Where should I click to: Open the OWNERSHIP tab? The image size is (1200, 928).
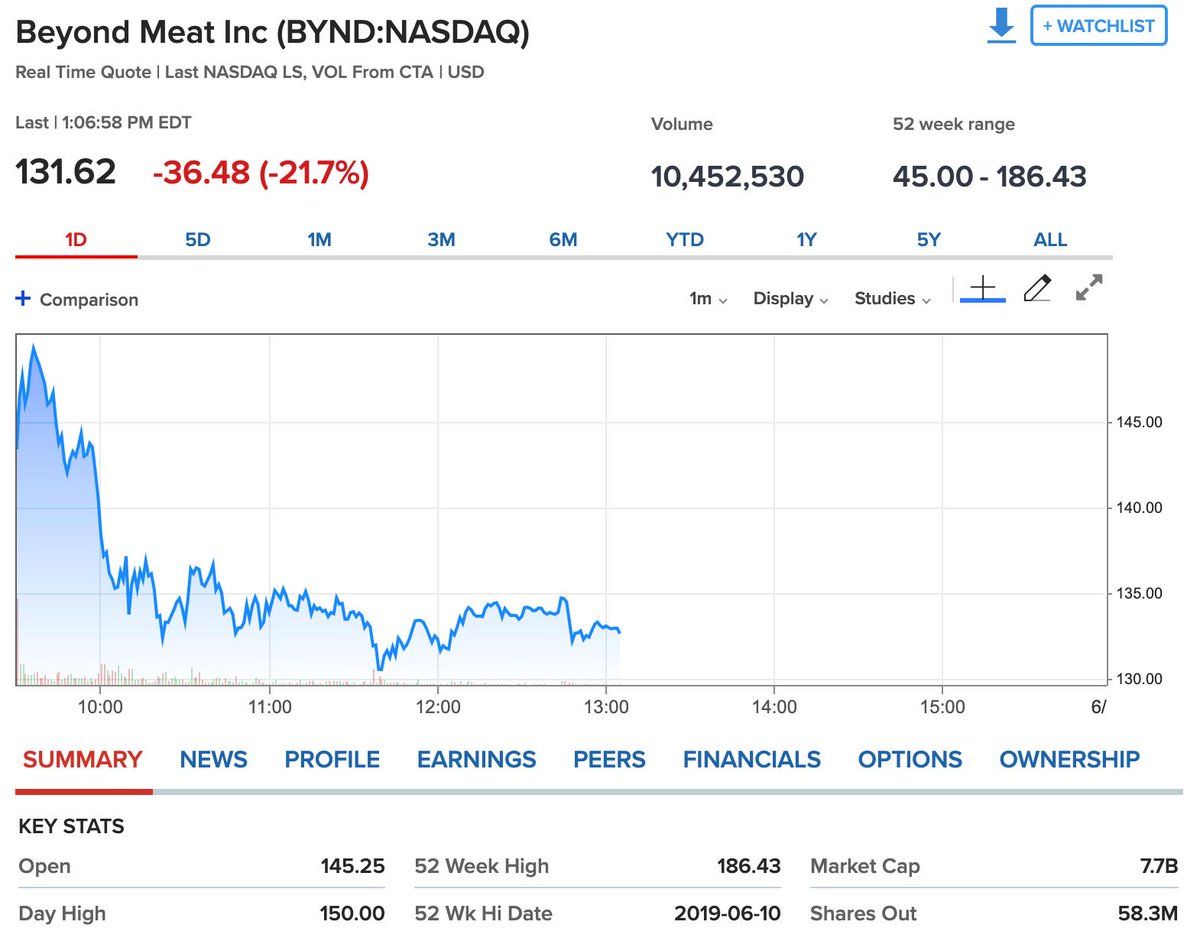[x=1070, y=760]
